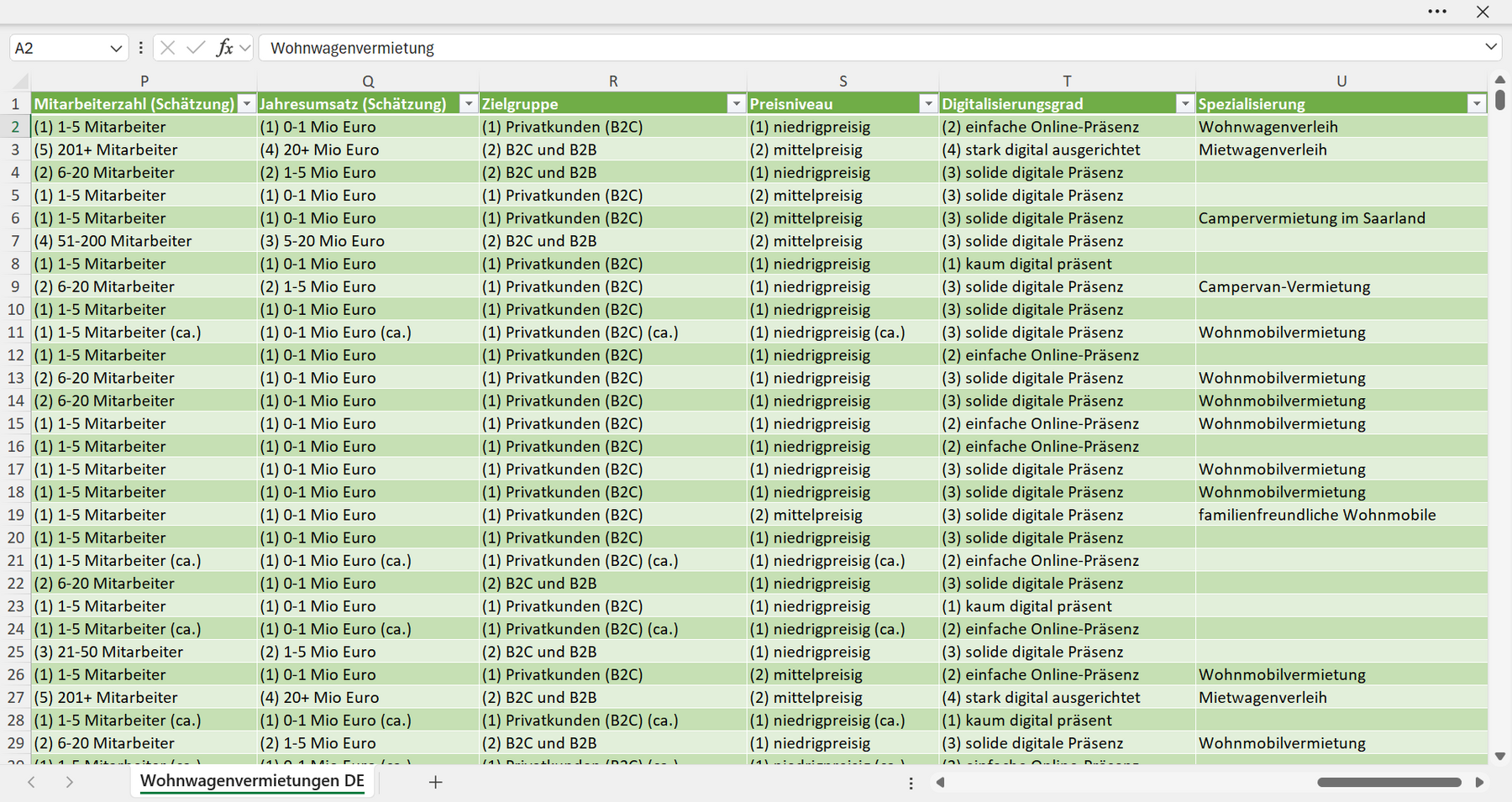Viewport: 1512px width, 802px height.
Task: Select cell 'Campervermietung im Saarland'
Action: click(1341, 218)
